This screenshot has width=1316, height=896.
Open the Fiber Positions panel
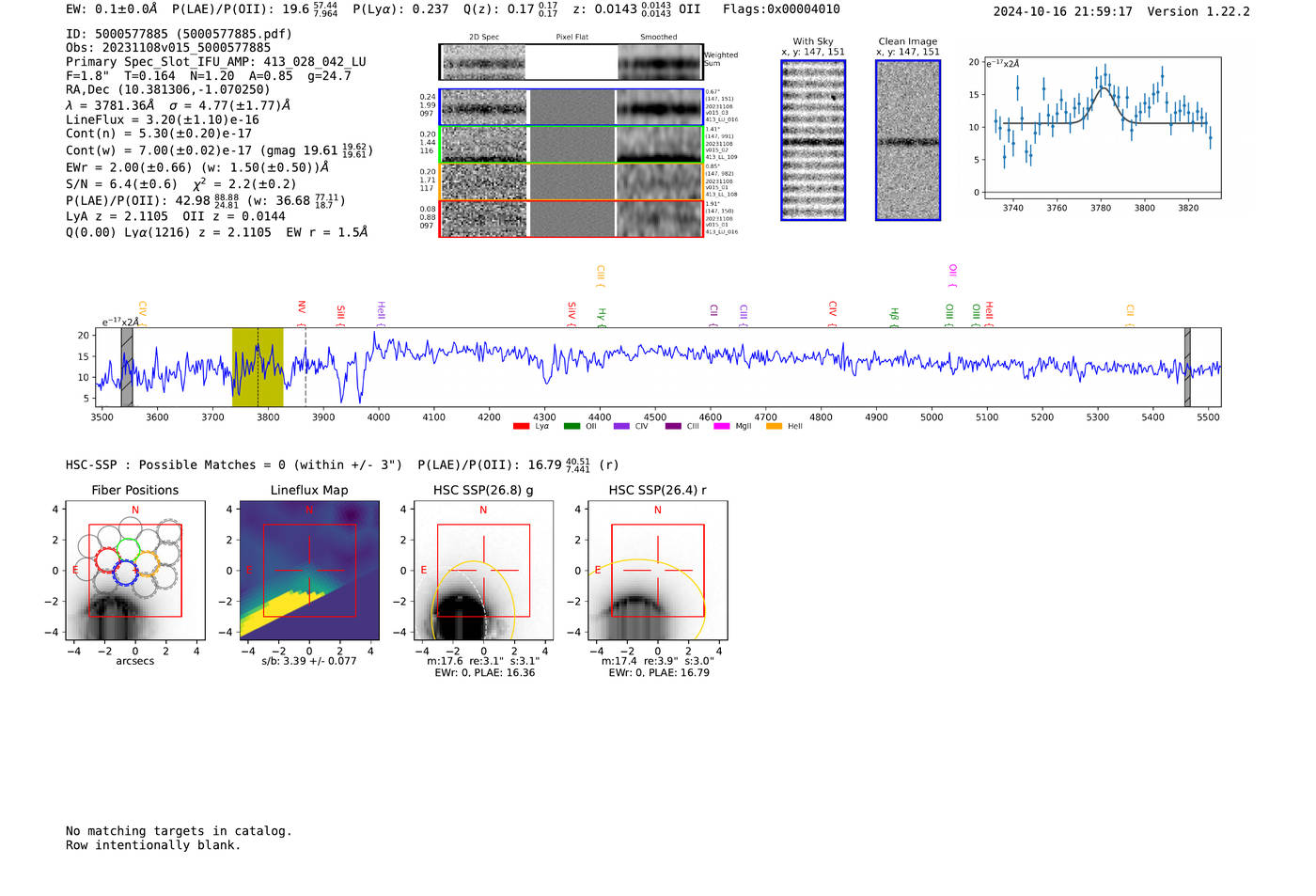[x=135, y=571]
